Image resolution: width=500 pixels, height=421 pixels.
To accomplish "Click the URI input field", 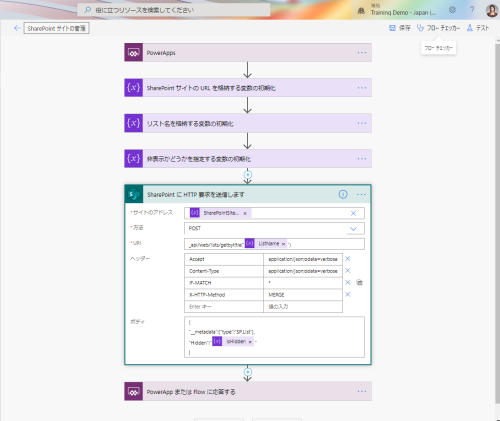I will coord(274,244).
